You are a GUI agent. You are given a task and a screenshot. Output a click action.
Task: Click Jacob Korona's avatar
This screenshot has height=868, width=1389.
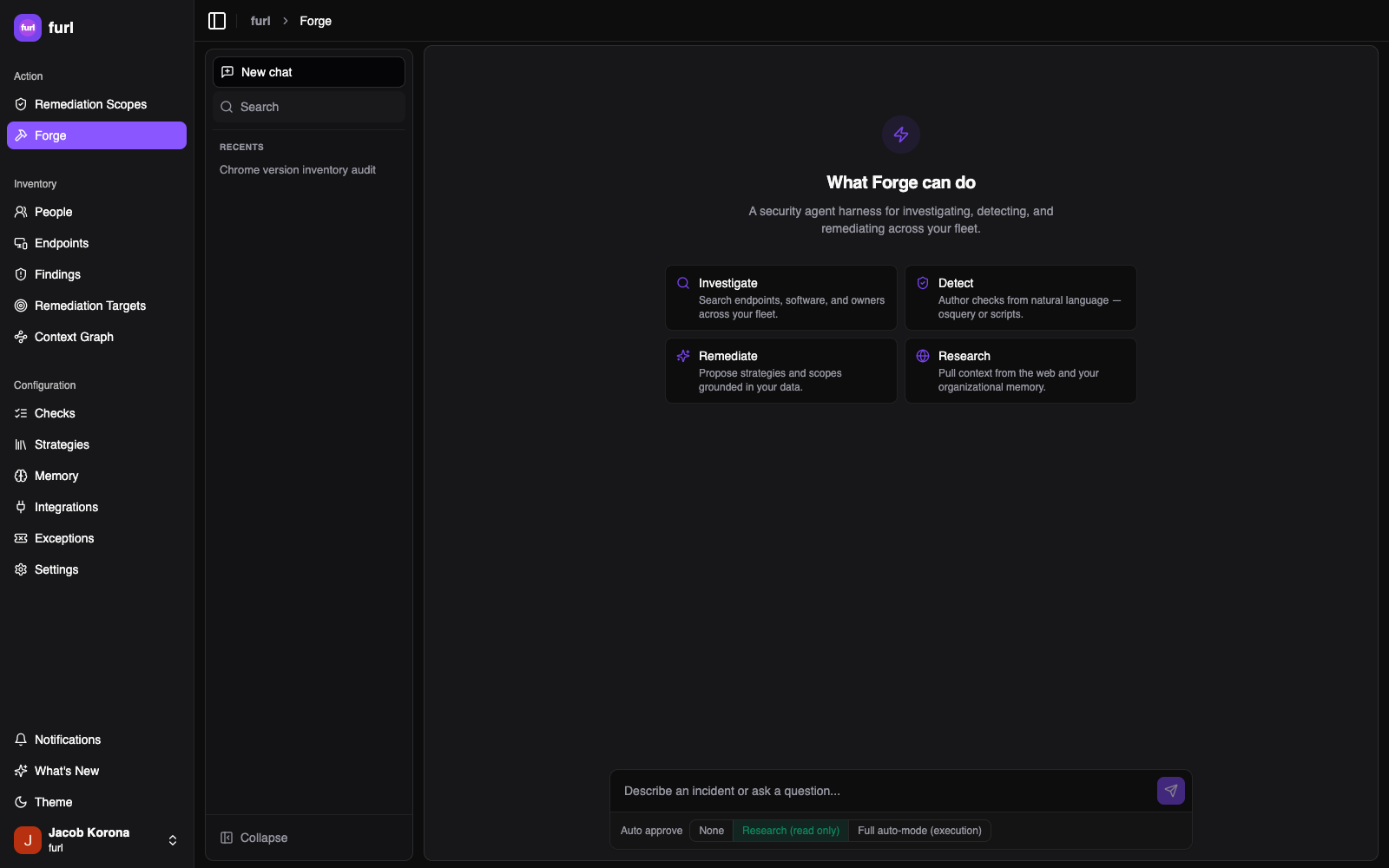coord(28,840)
